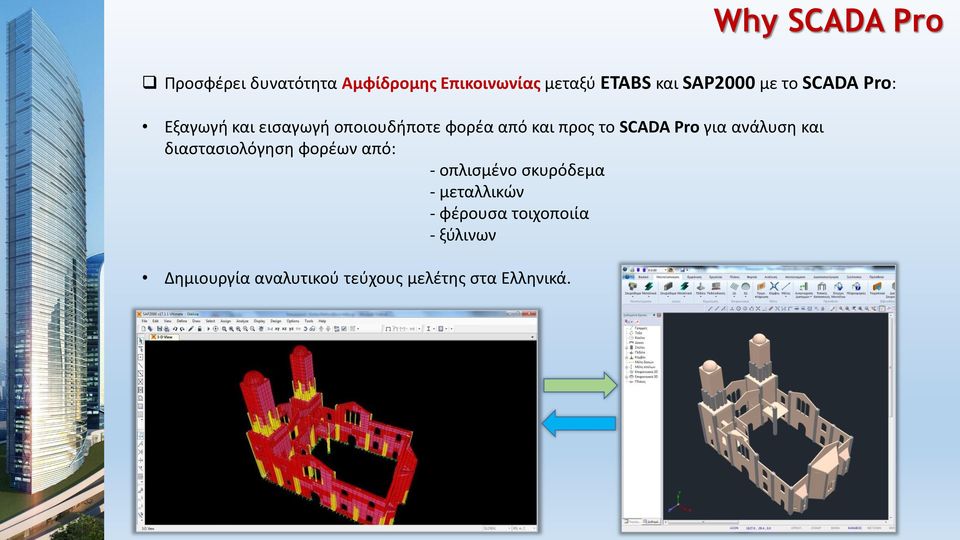Open Analyze menu in SAP2000 window

[242, 321]
